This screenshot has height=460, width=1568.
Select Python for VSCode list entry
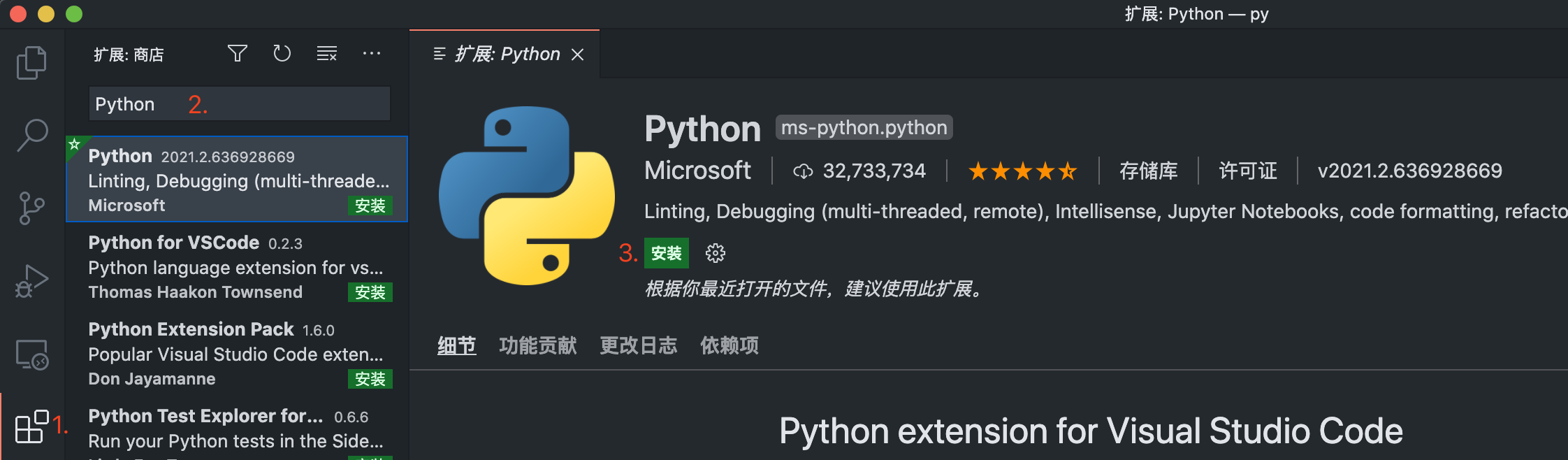237,266
